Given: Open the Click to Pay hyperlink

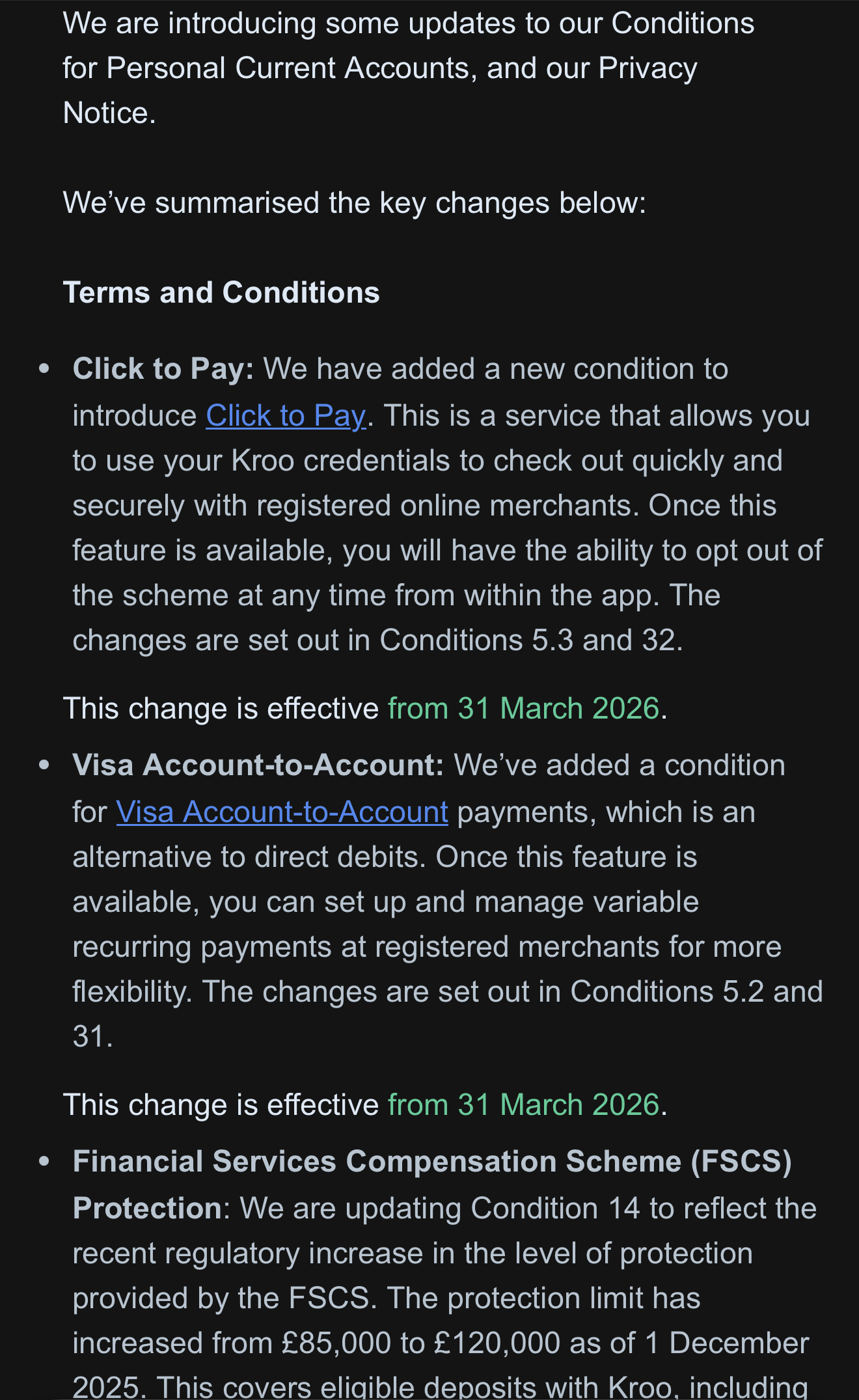Looking at the screenshot, I should click(x=286, y=416).
